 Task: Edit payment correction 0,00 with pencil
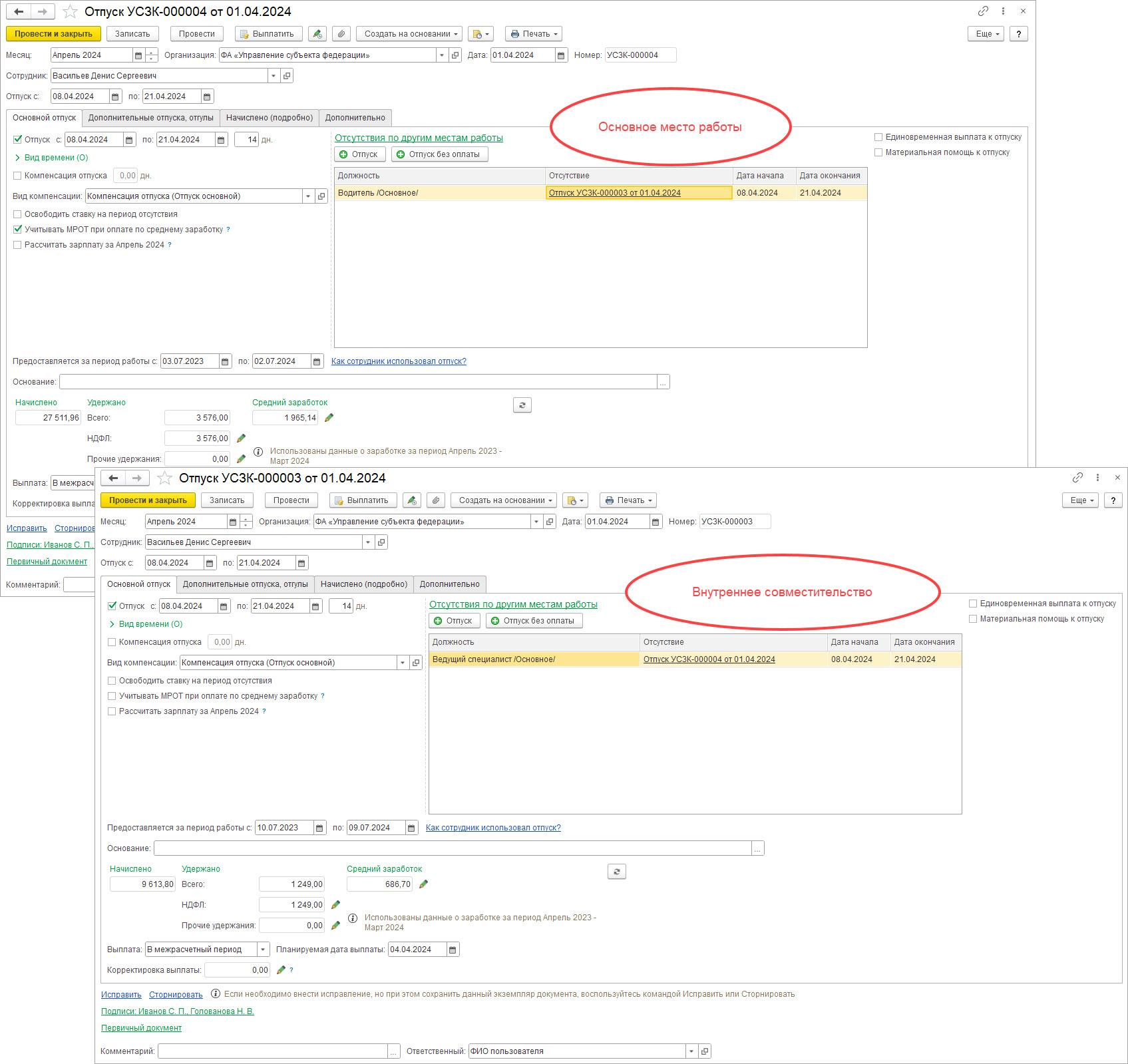(x=281, y=970)
